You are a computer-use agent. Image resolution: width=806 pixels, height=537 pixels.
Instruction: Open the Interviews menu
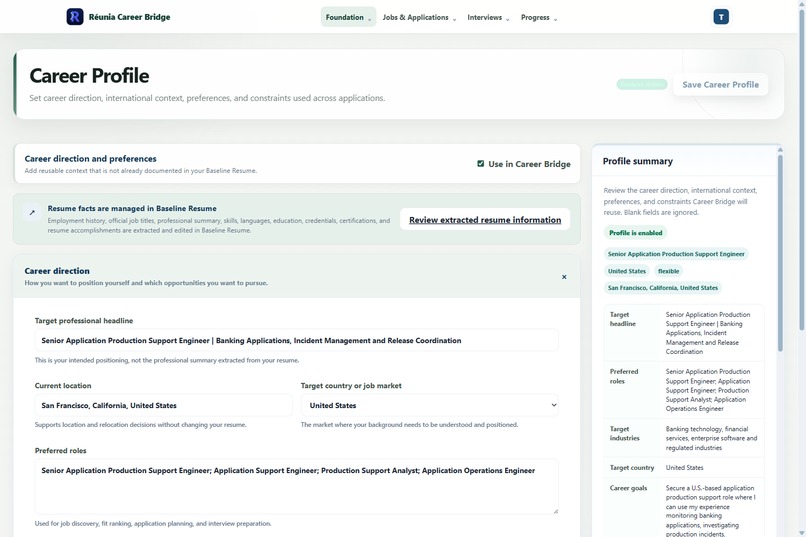pos(488,17)
